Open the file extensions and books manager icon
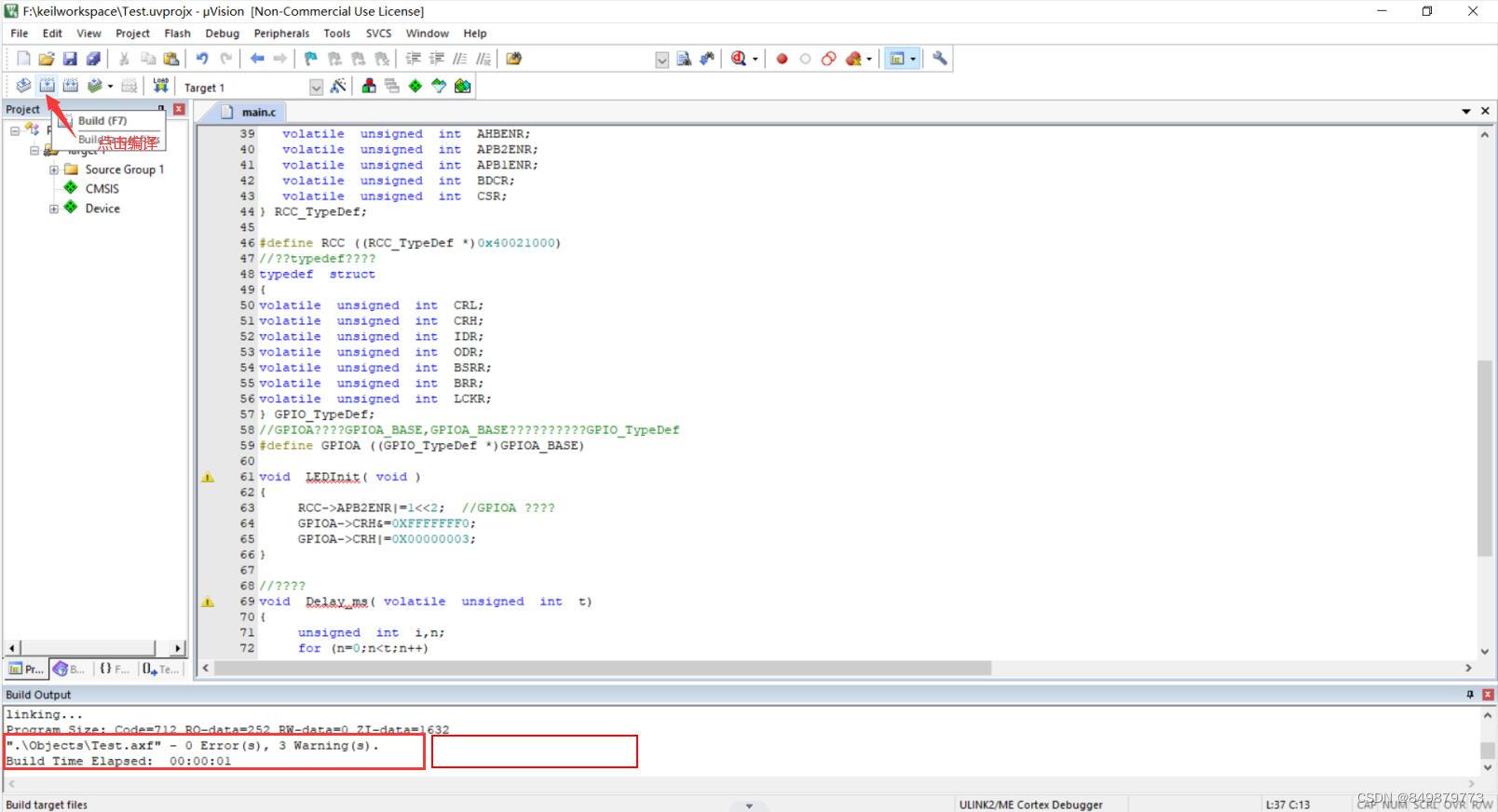Image resolution: width=1498 pixels, height=812 pixels. pos(369,86)
